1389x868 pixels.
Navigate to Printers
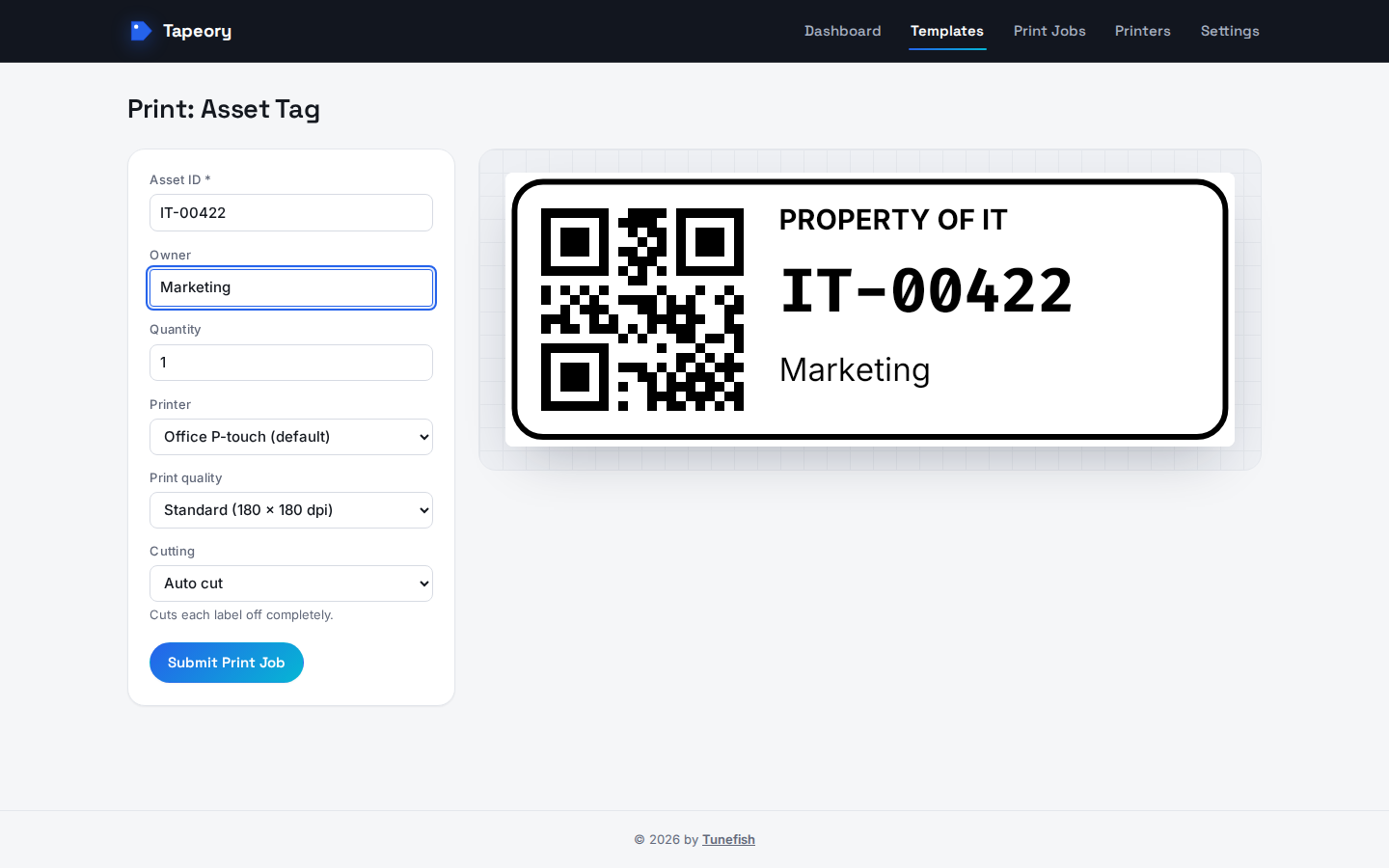(x=1143, y=31)
